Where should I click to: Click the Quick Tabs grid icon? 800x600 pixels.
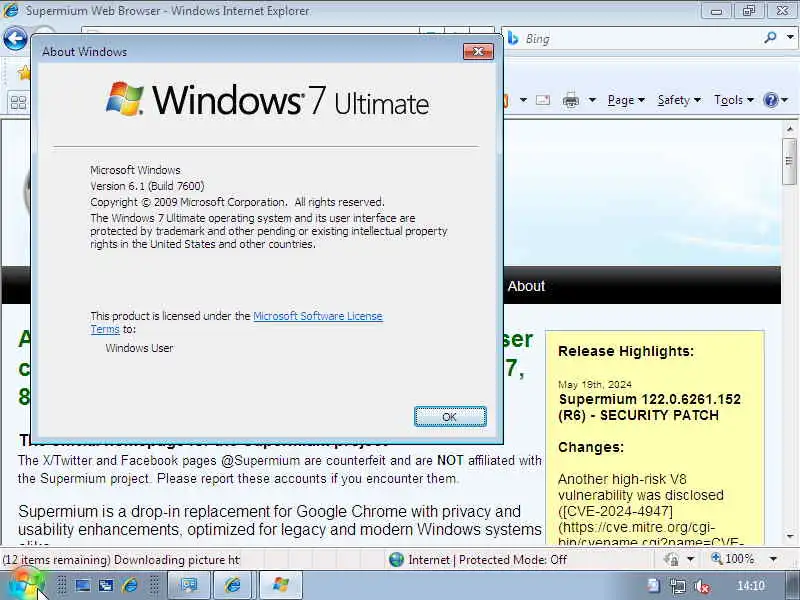[x=18, y=103]
